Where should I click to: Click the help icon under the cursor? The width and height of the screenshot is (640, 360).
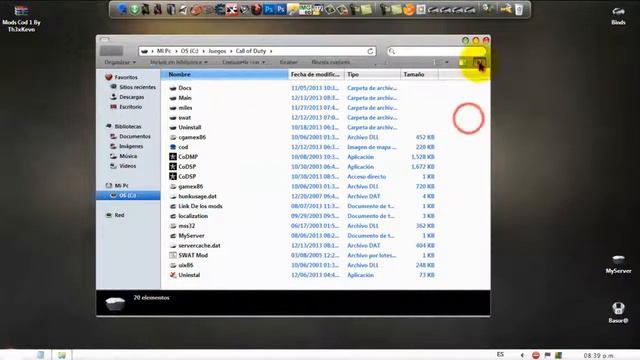[479, 62]
